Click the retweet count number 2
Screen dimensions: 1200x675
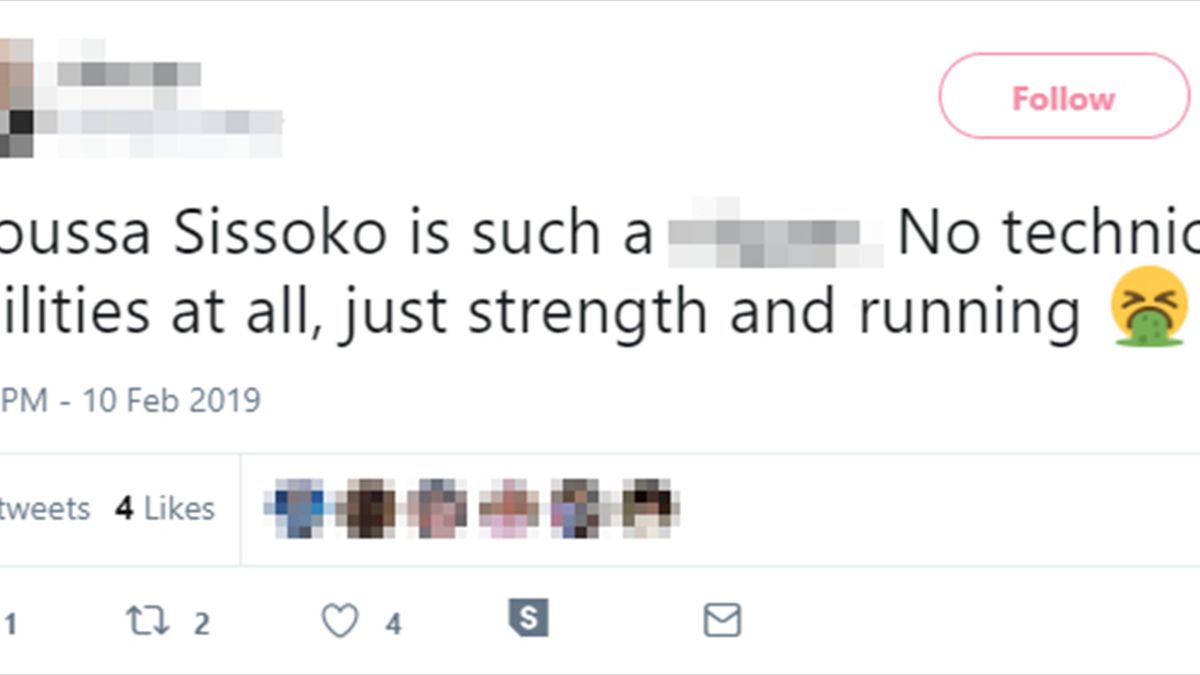[201, 625]
